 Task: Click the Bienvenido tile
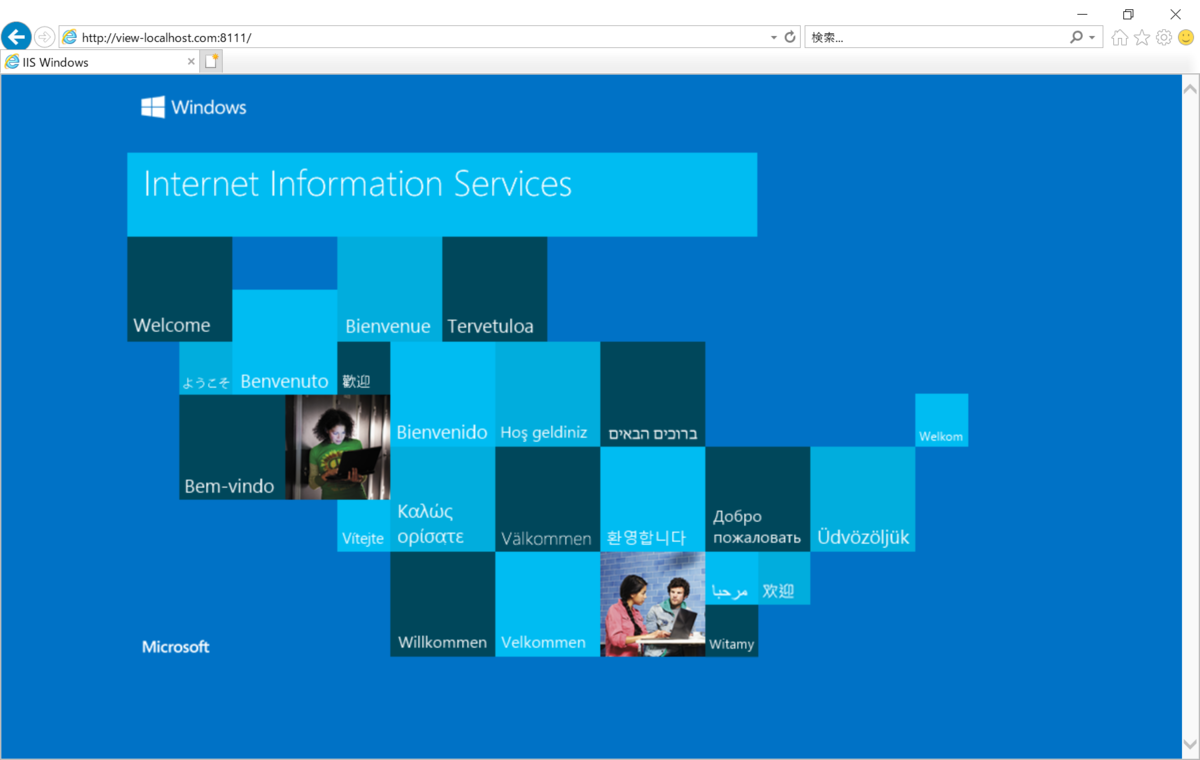(x=442, y=394)
